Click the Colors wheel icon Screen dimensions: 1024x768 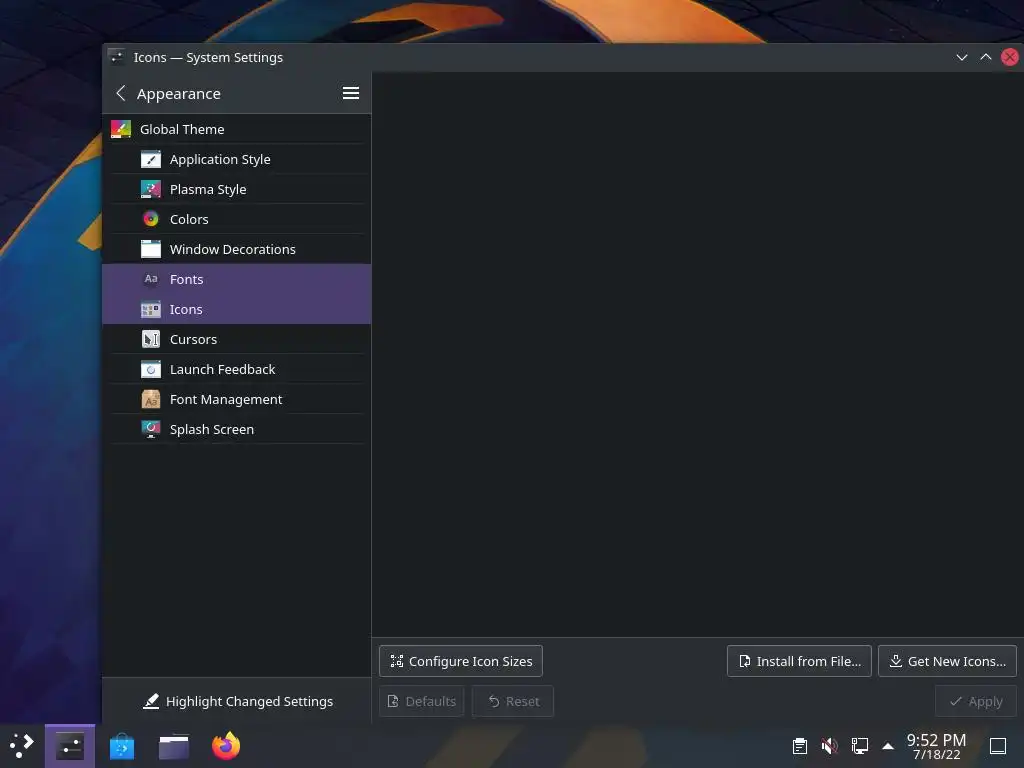[151, 219]
